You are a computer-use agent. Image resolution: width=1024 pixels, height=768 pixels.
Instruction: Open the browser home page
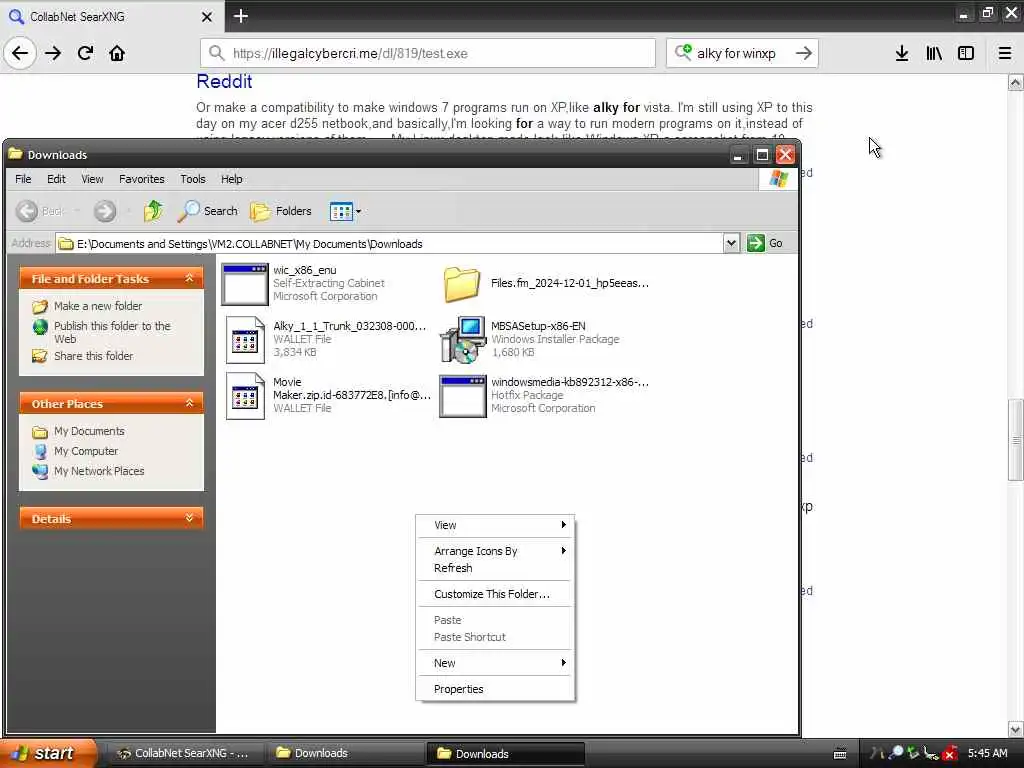point(117,53)
